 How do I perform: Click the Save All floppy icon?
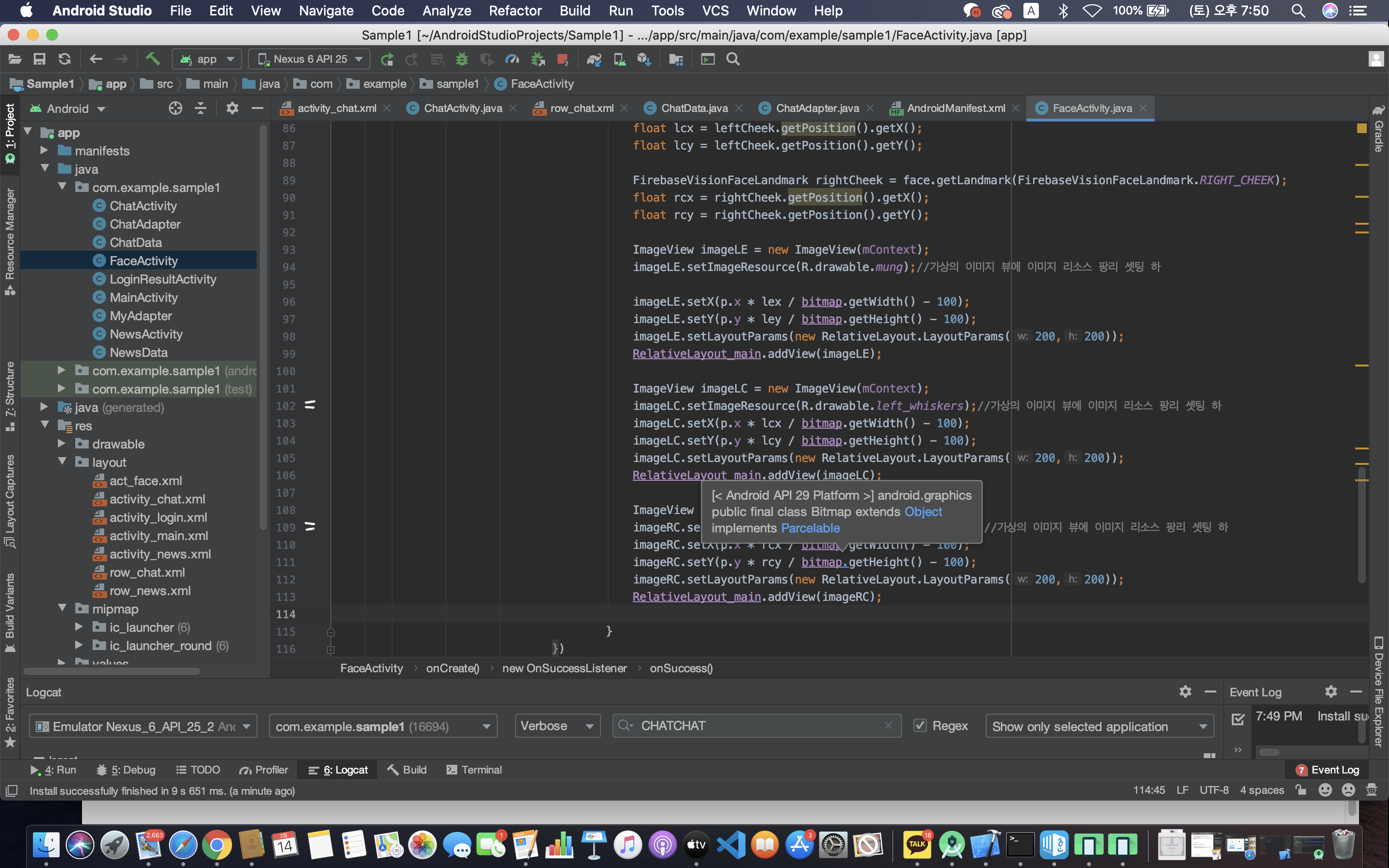click(40, 59)
